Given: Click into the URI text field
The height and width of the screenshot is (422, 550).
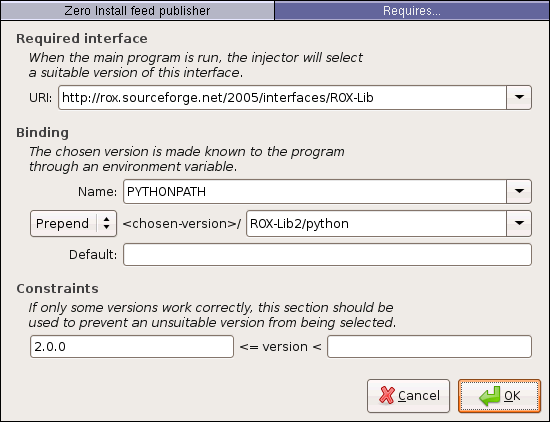Looking at the screenshot, I should 282,98.
